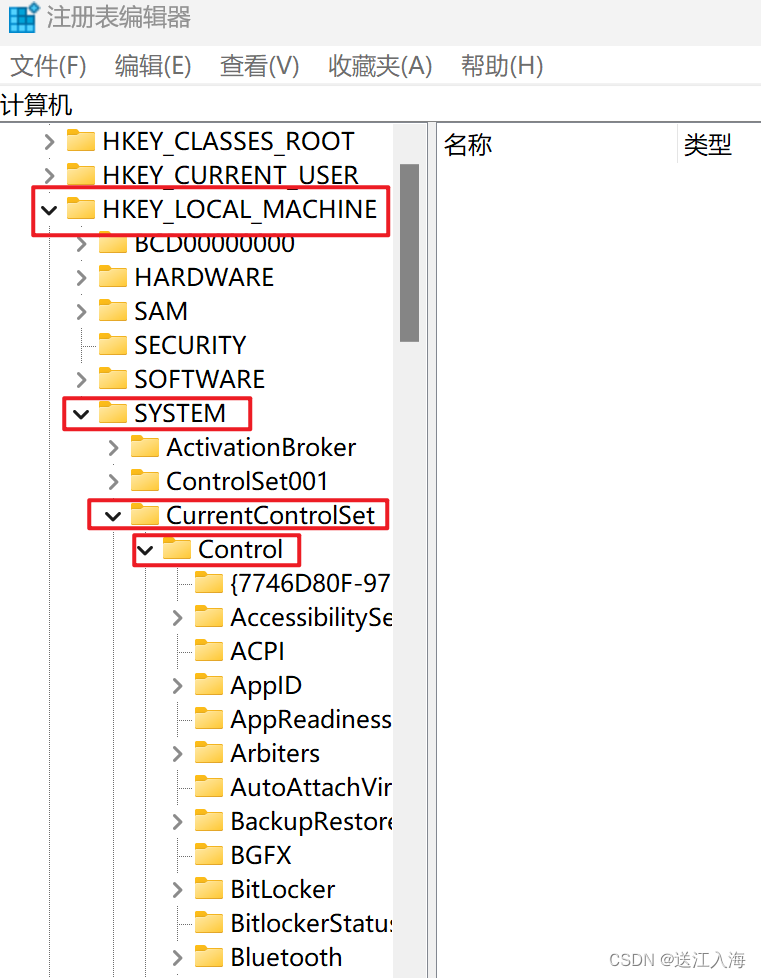The image size is (761, 978).
Task: Expand the BCD00000000 key
Action: pyautogui.click(x=82, y=244)
